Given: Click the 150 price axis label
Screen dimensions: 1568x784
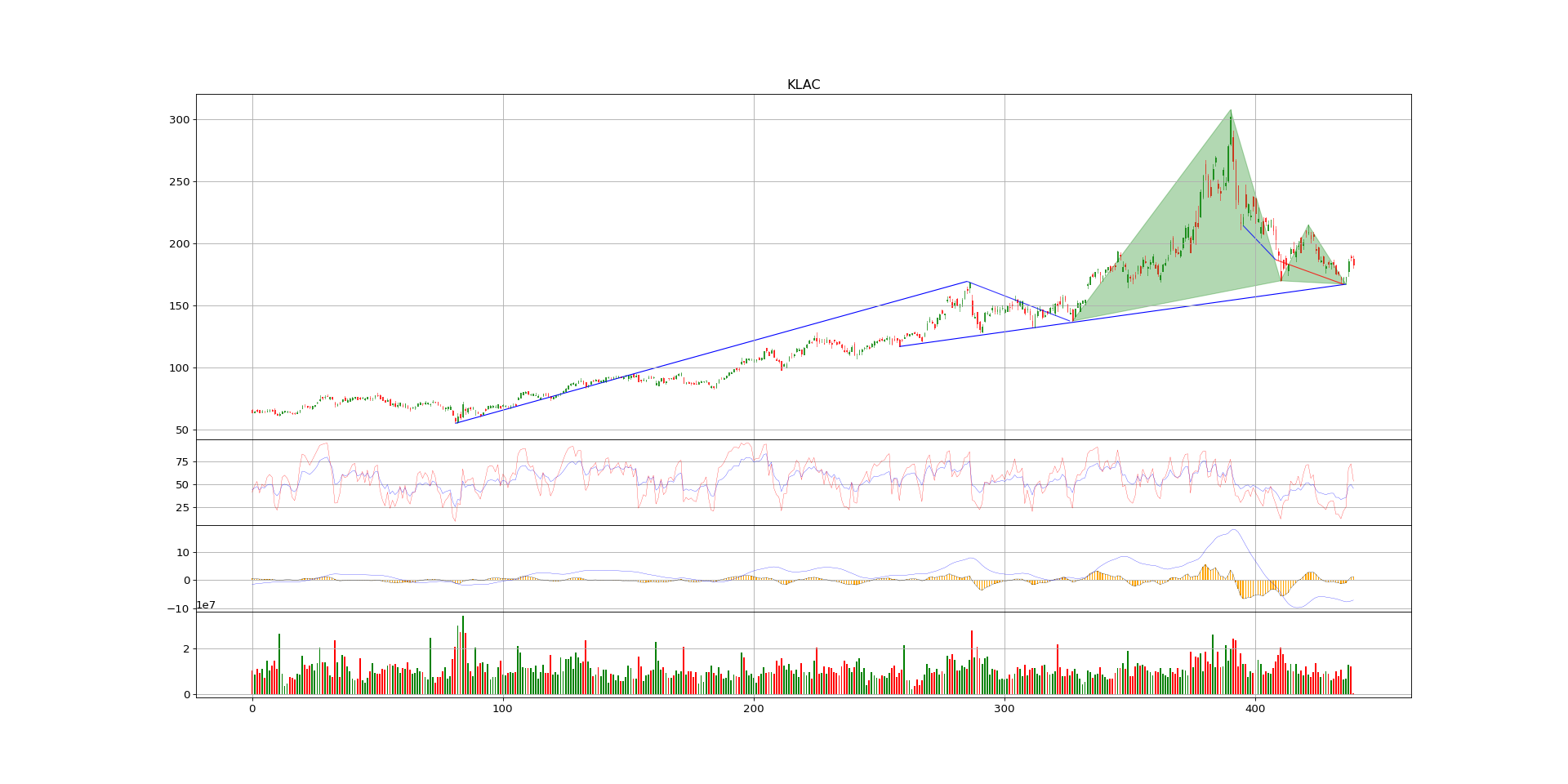Looking at the screenshot, I should (179, 306).
